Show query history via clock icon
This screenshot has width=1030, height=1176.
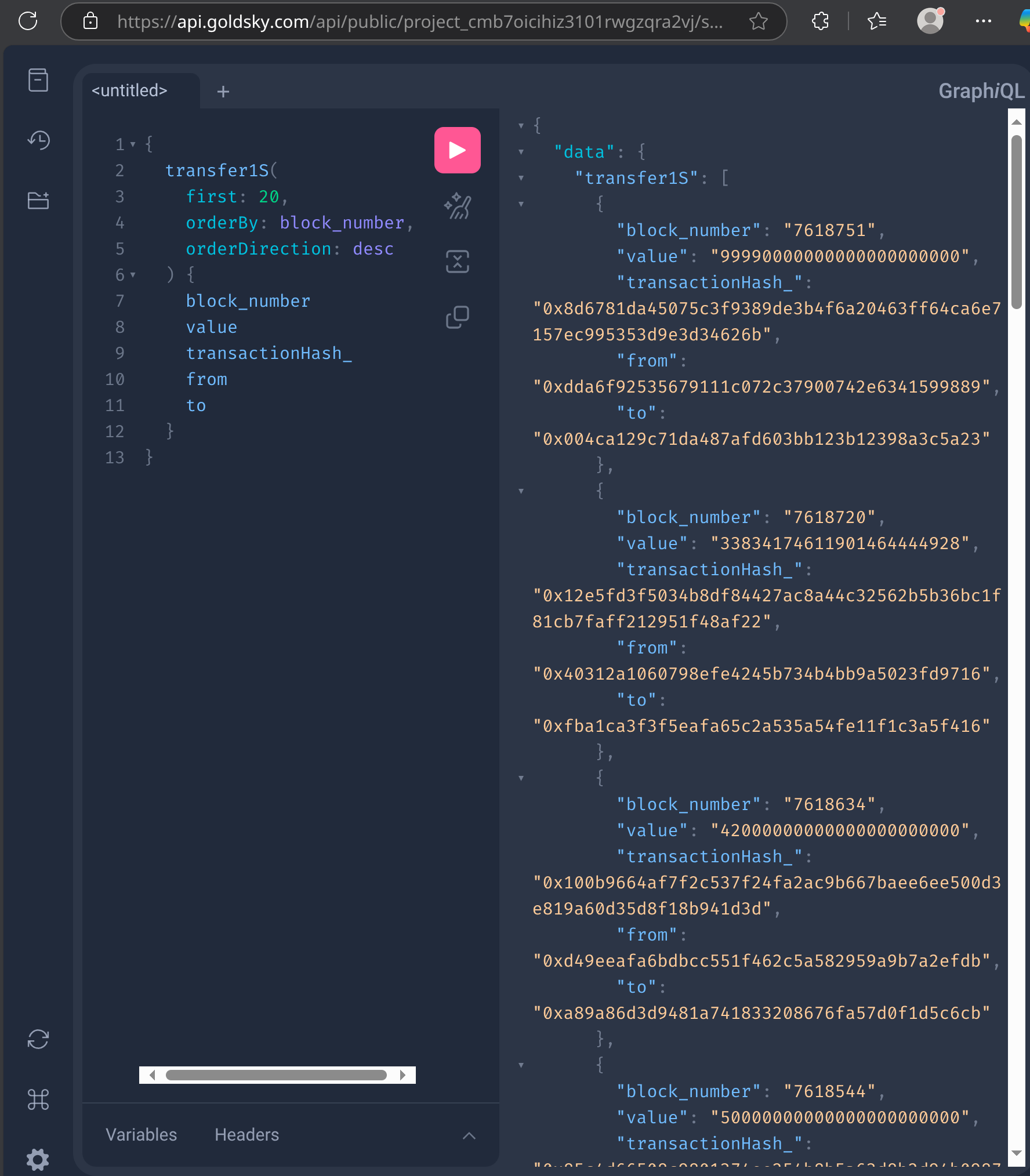point(38,141)
